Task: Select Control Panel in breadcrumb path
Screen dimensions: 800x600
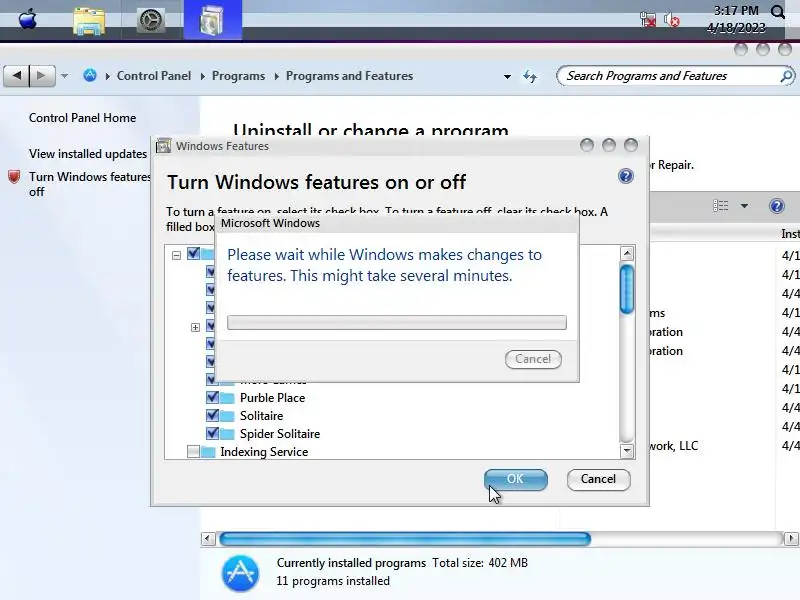Action: tap(154, 76)
